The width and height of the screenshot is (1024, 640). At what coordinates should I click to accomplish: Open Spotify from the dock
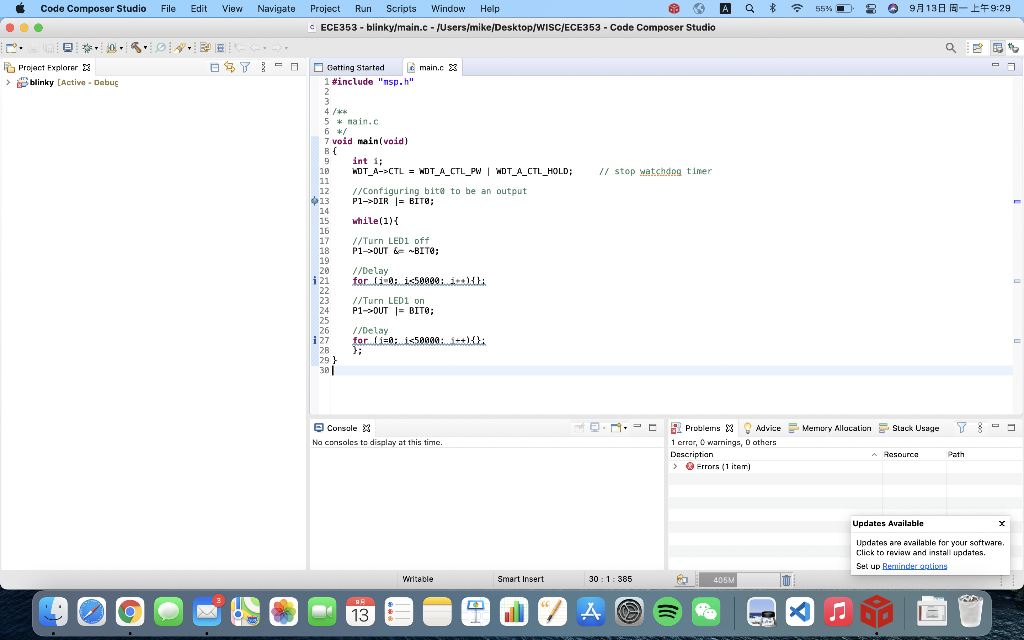click(x=667, y=612)
